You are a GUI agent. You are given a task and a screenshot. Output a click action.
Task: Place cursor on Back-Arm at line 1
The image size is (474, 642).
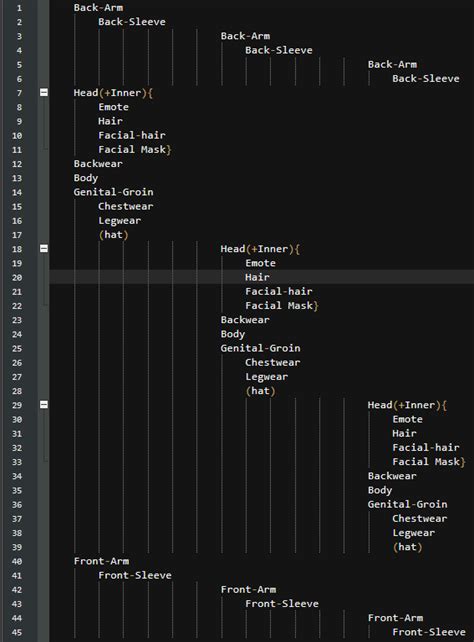point(98,7)
